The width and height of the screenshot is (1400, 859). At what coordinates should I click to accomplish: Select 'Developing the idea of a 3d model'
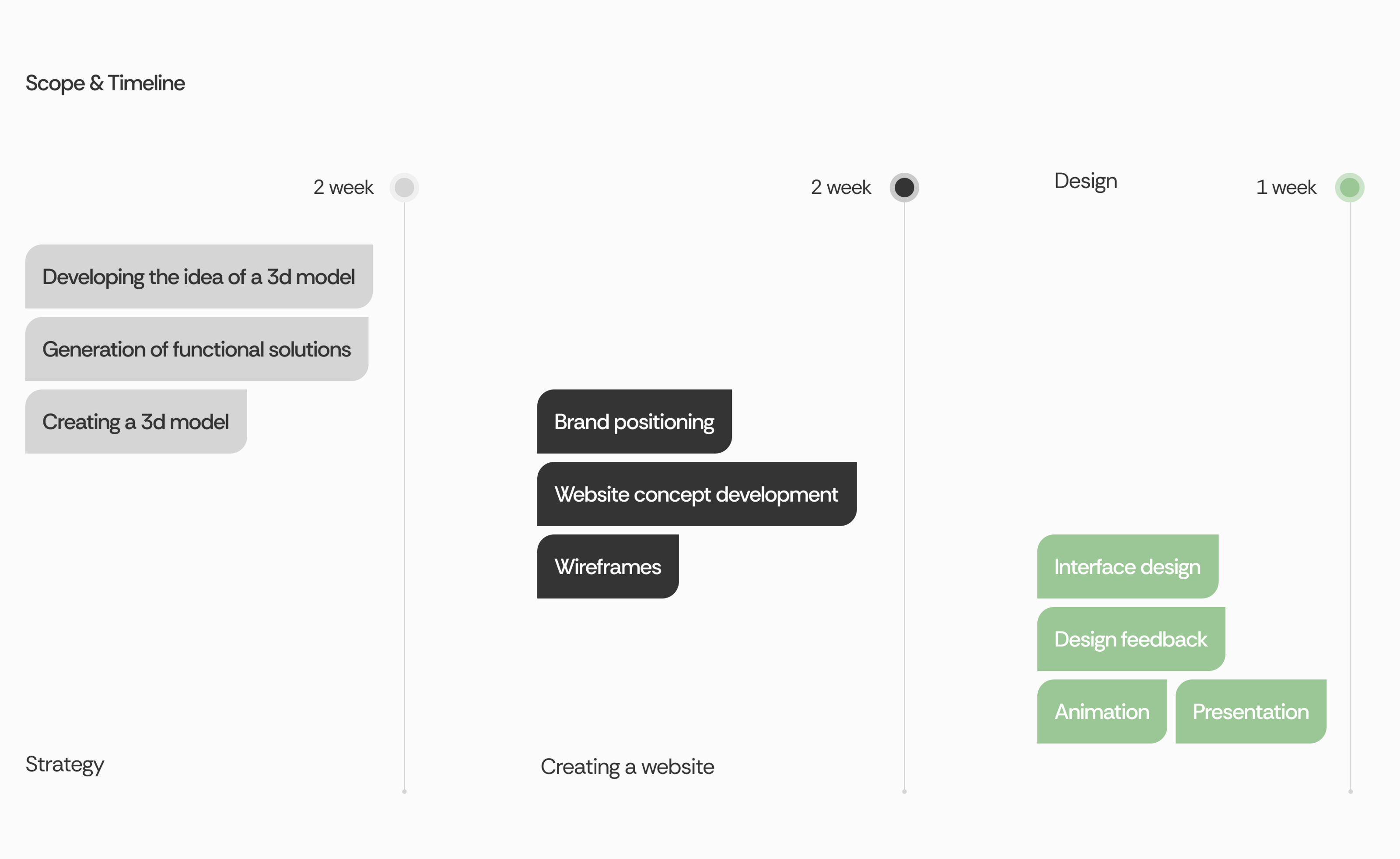coord(198,277)
